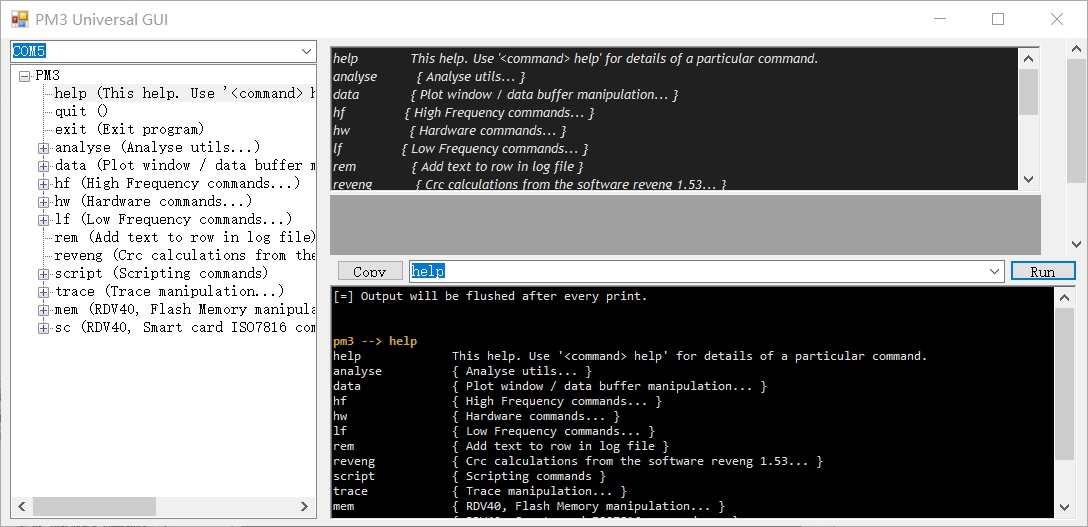Screen dimensions: 1088x527
Task: Click the 'rem' row in the help panel
Action: pyautogui.click(x=458, y=166)
